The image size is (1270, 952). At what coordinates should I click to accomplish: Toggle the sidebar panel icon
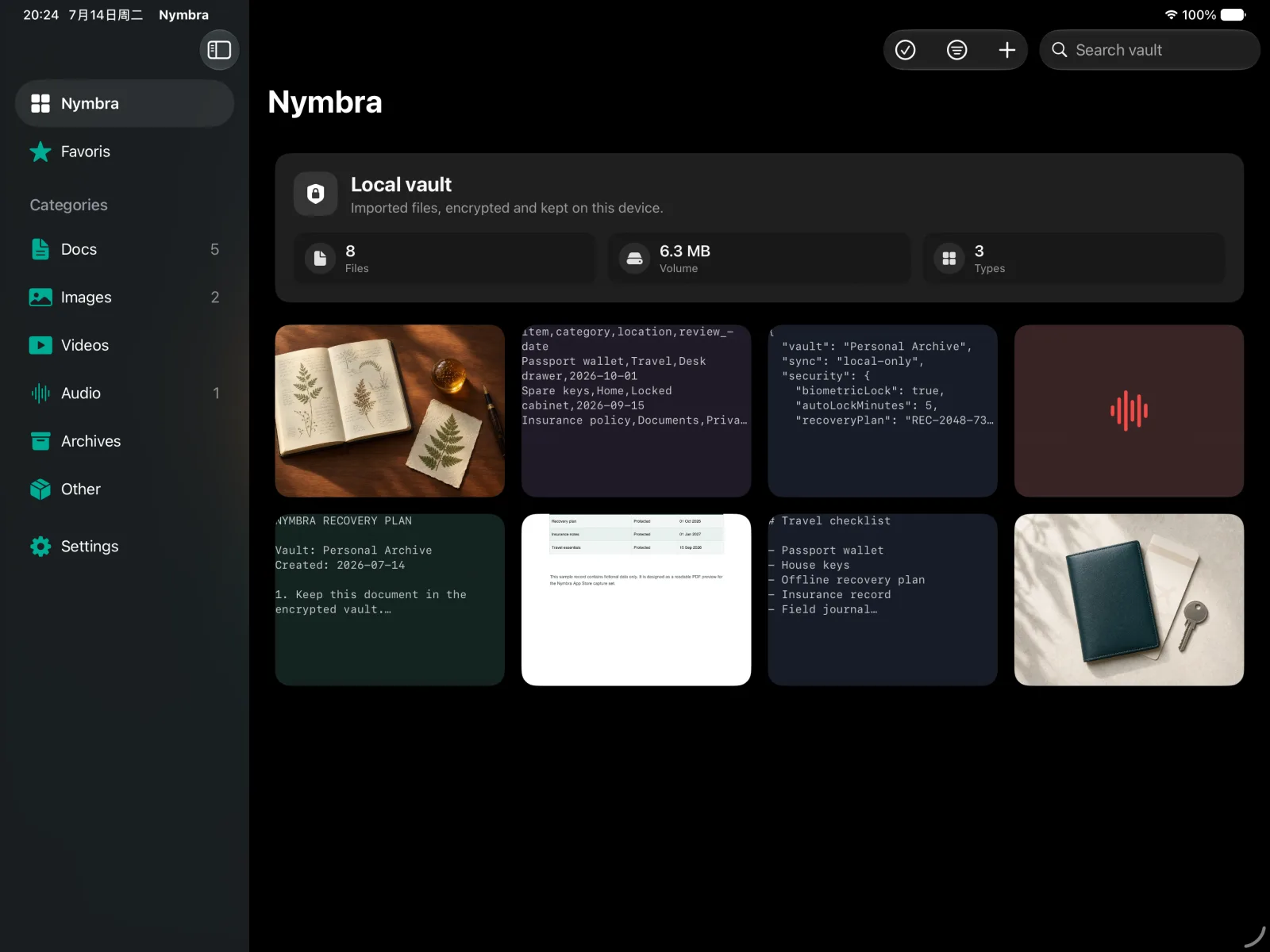(x=219, y=50)
